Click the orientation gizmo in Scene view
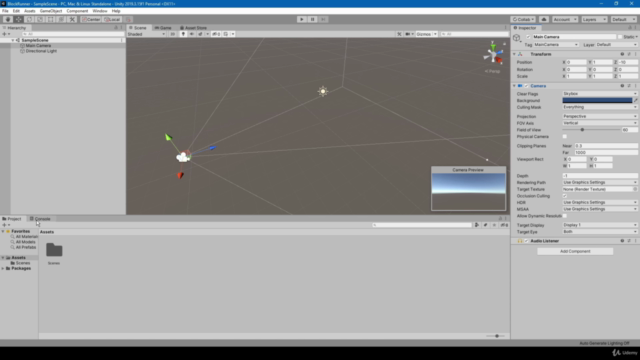 (493, 54)
